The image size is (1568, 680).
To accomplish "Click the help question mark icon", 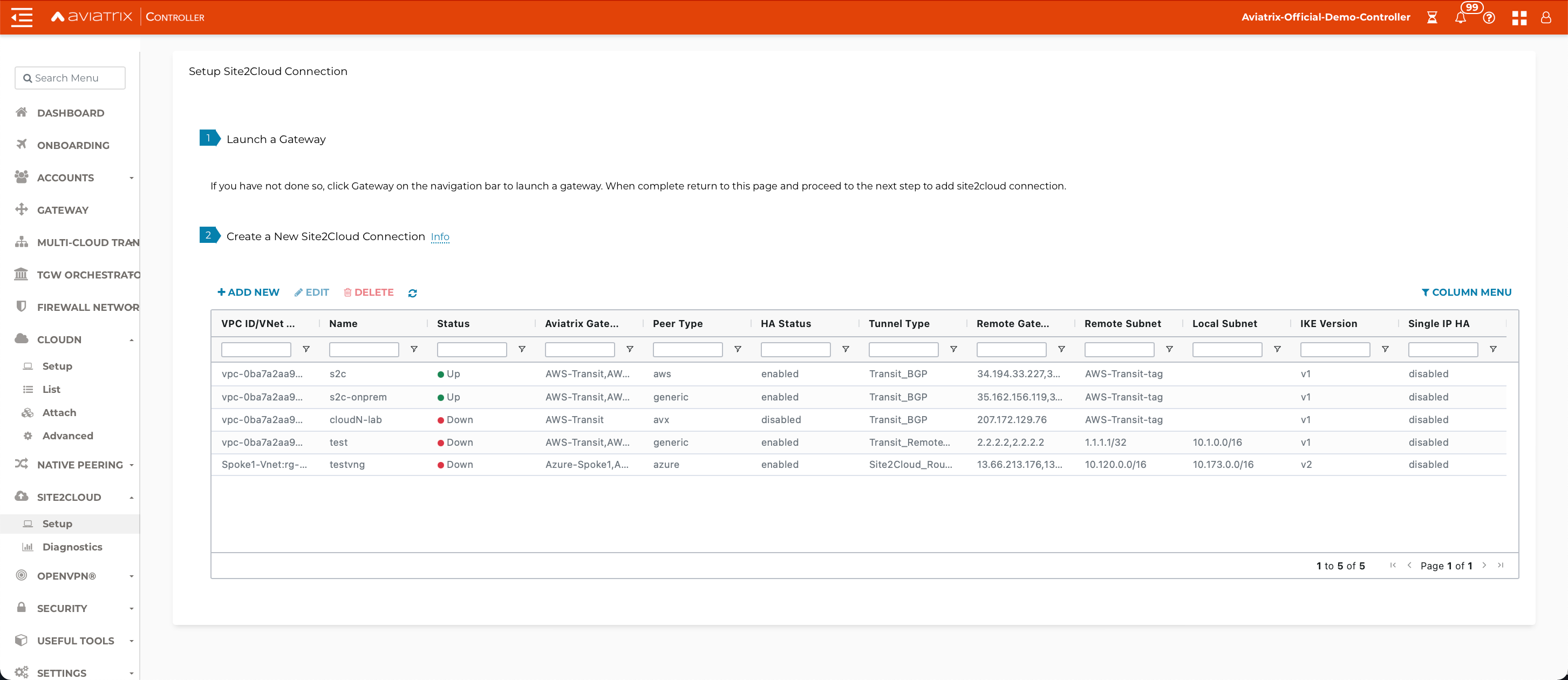I will point(1489,18).
